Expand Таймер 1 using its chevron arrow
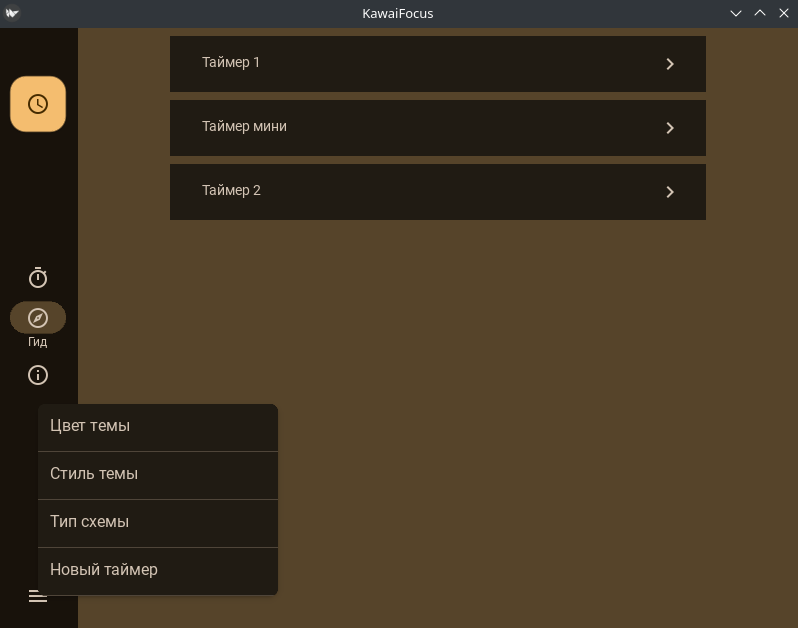Screen dimensions: 798x628 click(x=670, y=64)
